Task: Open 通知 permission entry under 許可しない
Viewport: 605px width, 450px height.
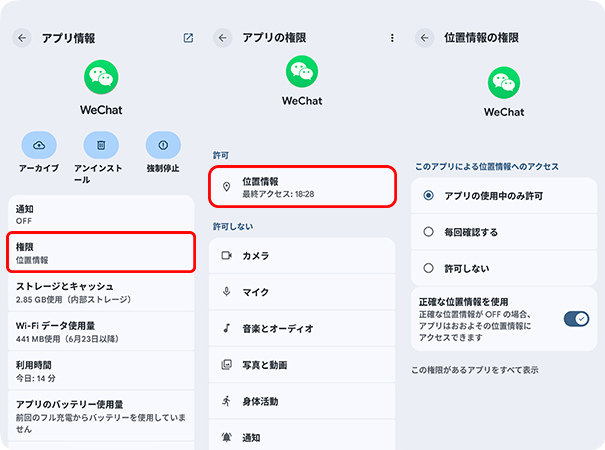Action: tap(302, 435)
